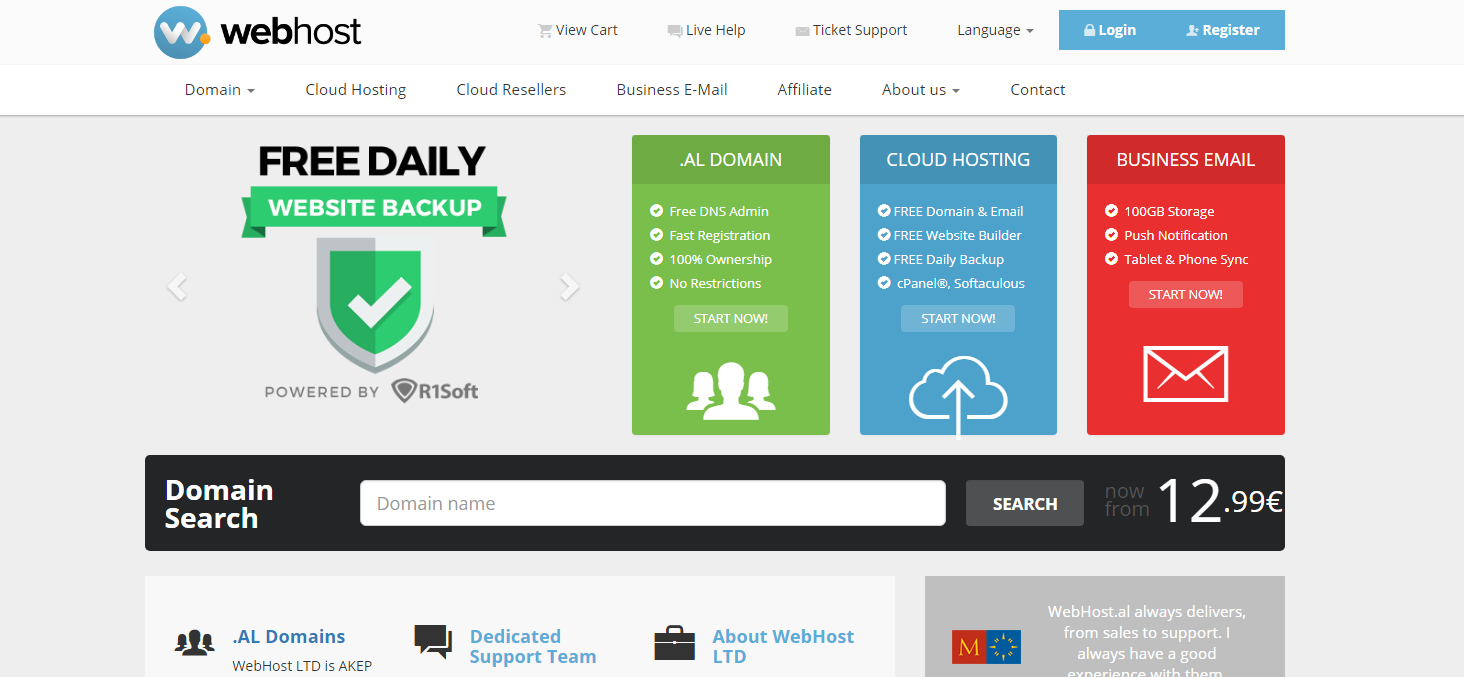
Task: Click the Live Help chat icon
Action: [x=675, y=31]
